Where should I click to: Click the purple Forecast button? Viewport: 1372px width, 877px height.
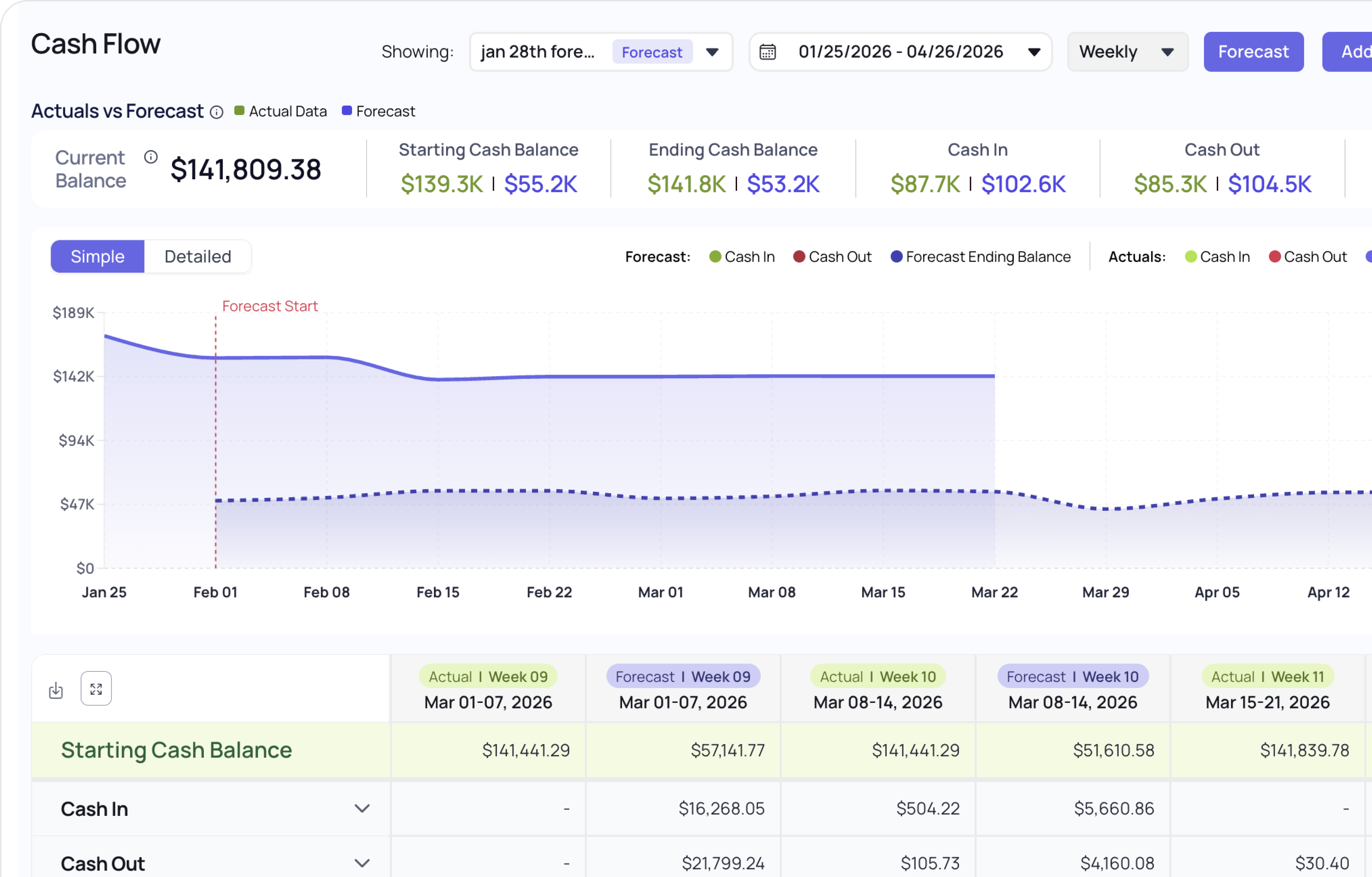[1253, 52]
